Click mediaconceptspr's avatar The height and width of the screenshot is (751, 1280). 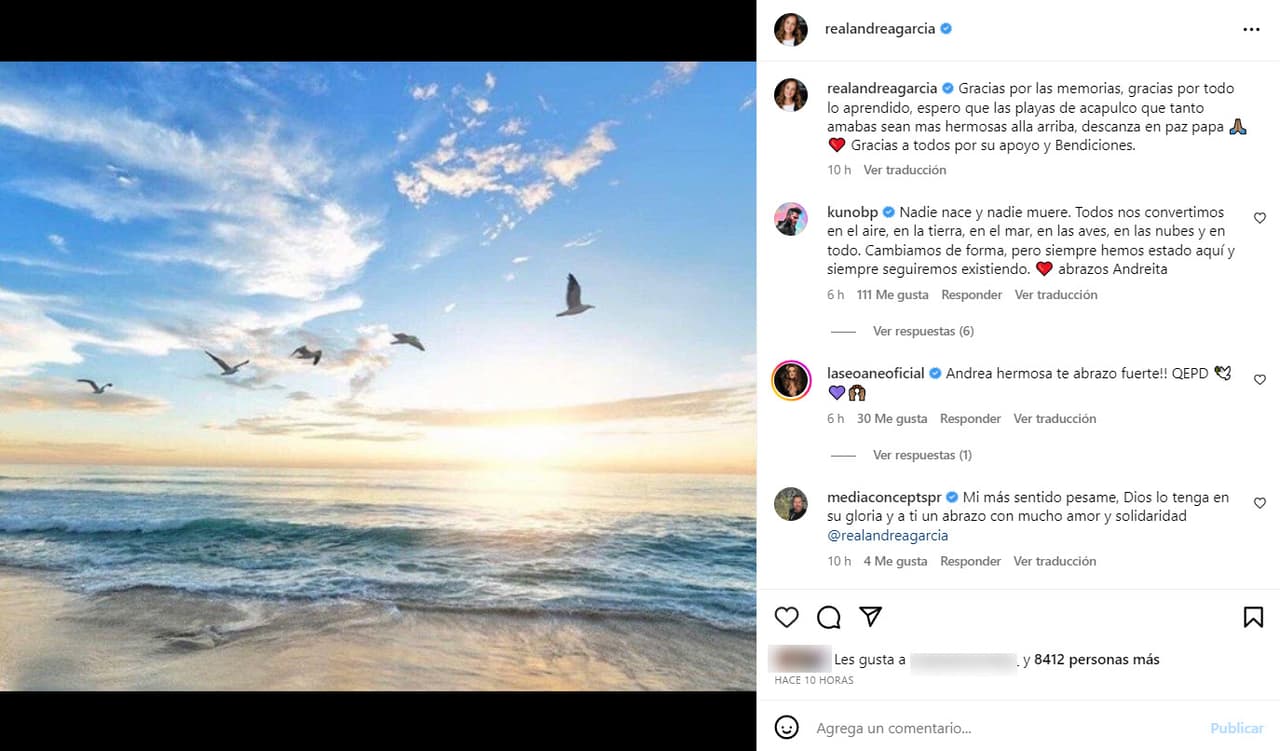click(x=791, y=504)
